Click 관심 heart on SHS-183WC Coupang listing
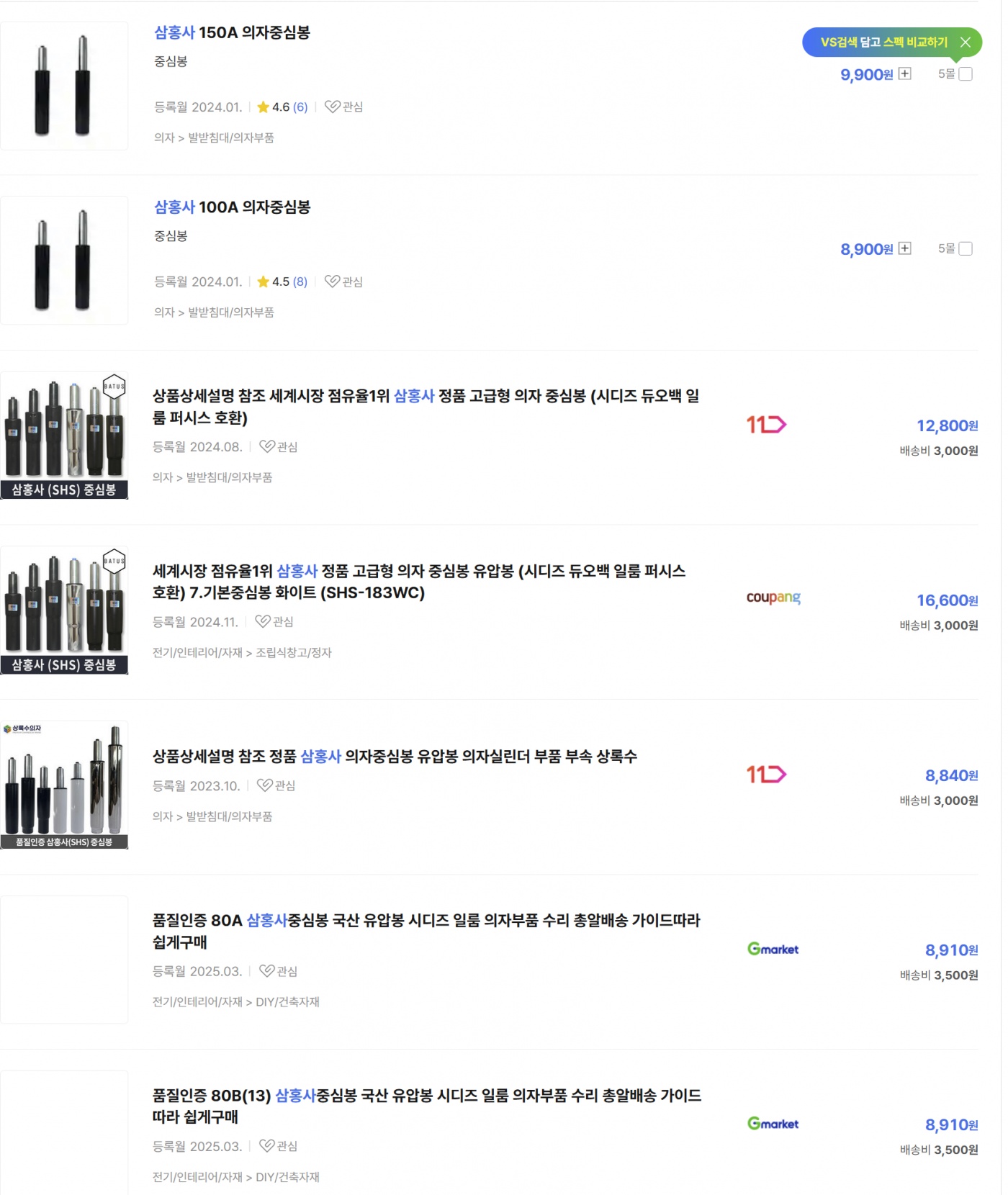Viewport: 1008px width, 1195px height. pos(264,622)
